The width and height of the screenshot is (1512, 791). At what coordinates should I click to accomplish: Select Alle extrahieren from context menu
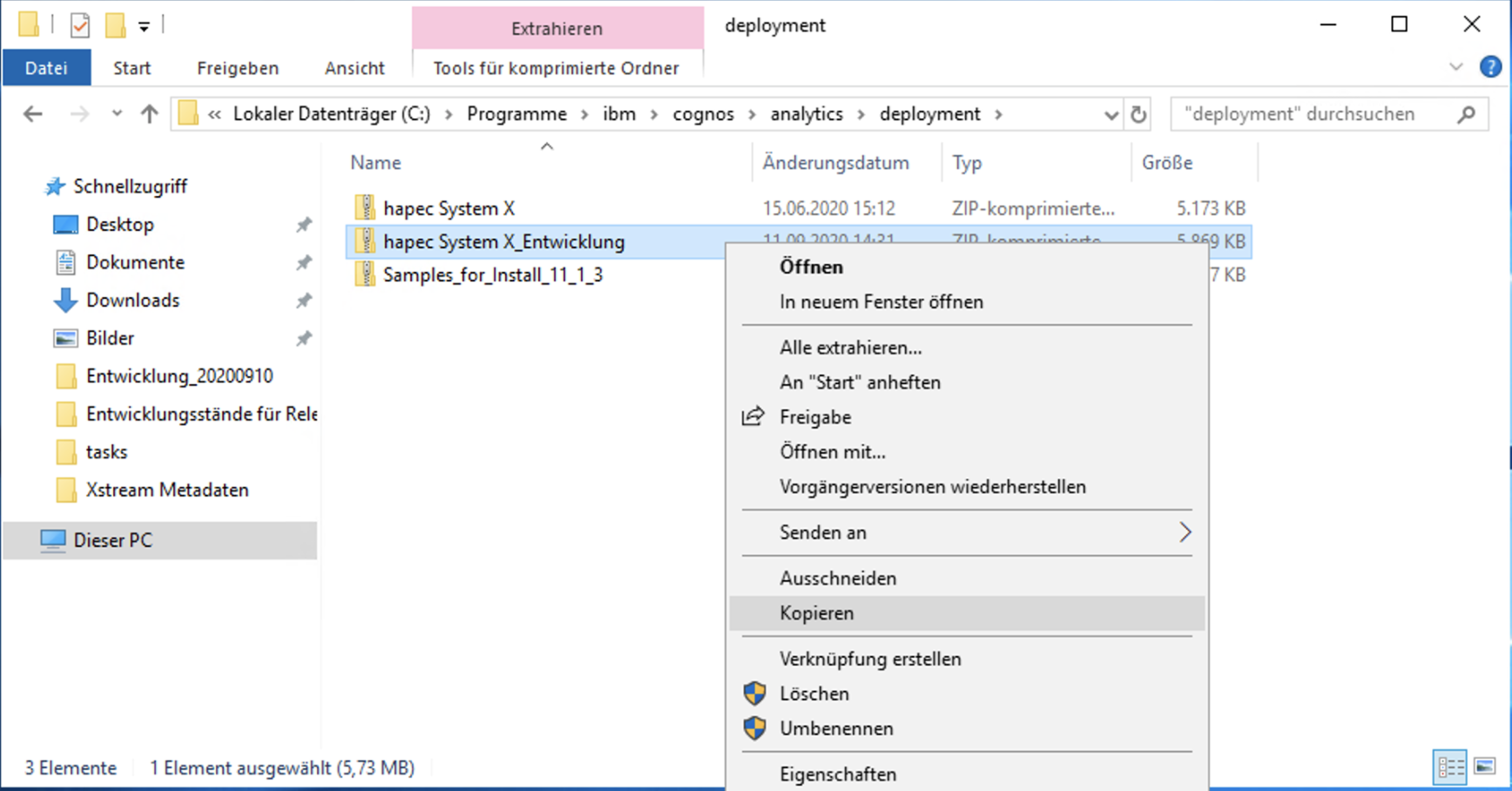[x=850, y=348]
